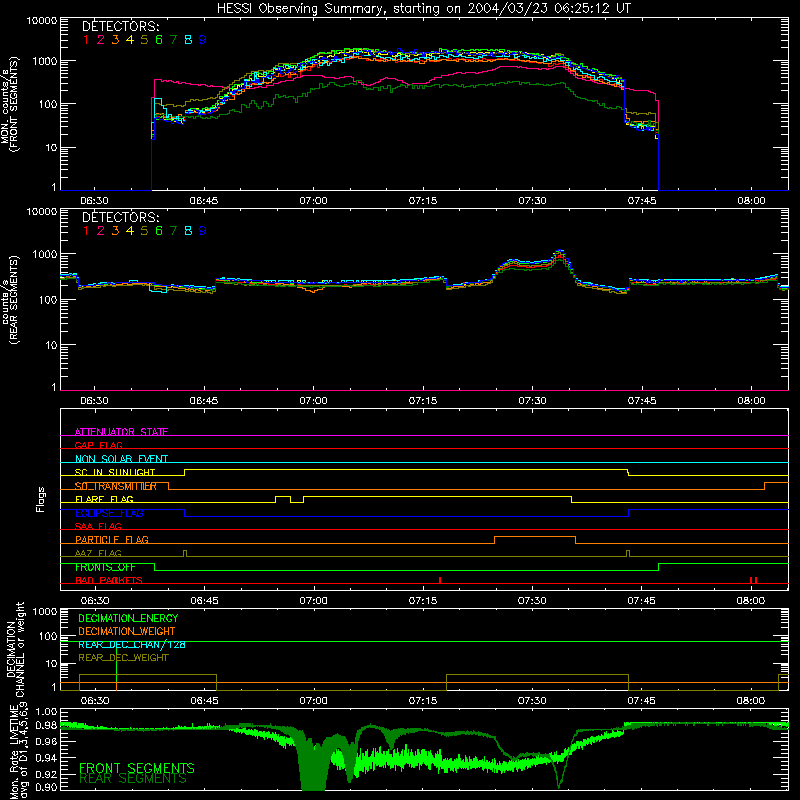This screenshot has height=800, width=800.
Task: Select orange detector 3 in front segments legend
Action: [x=115, y=40]
